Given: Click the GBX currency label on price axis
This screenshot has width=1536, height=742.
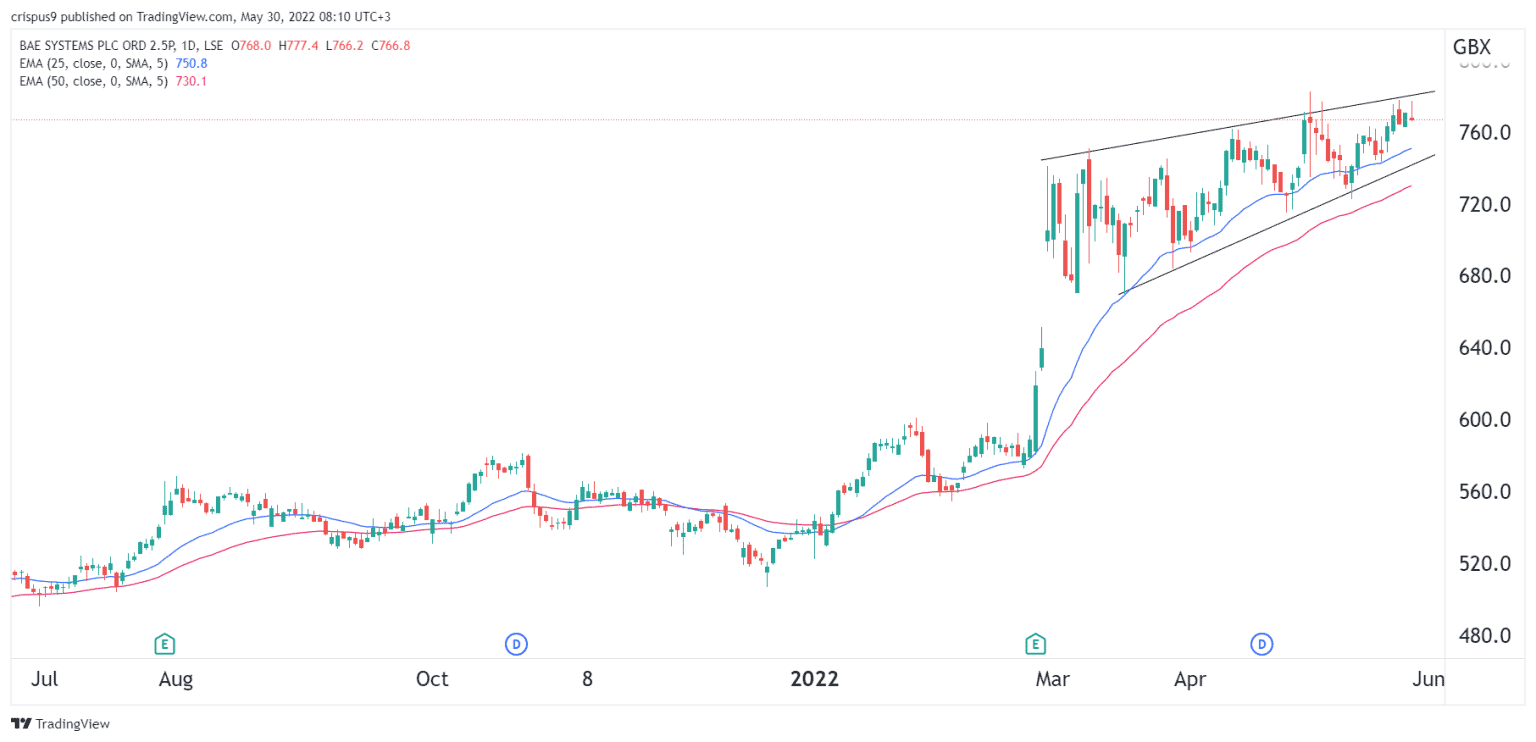Looking at the screenshot, I should (1470, 46).
